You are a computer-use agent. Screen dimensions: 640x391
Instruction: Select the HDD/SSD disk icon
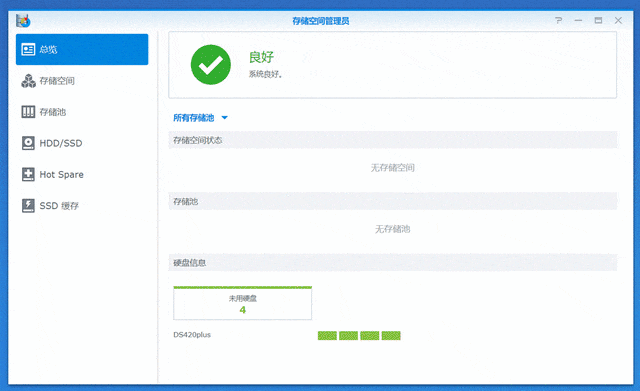[x=28, y=143]
